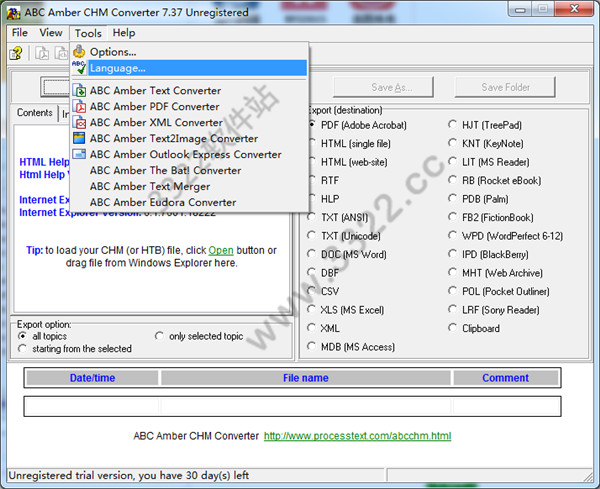Click the Outlook Express Converter icon
This screenshot has width=600, height=489.
(79, 154)
